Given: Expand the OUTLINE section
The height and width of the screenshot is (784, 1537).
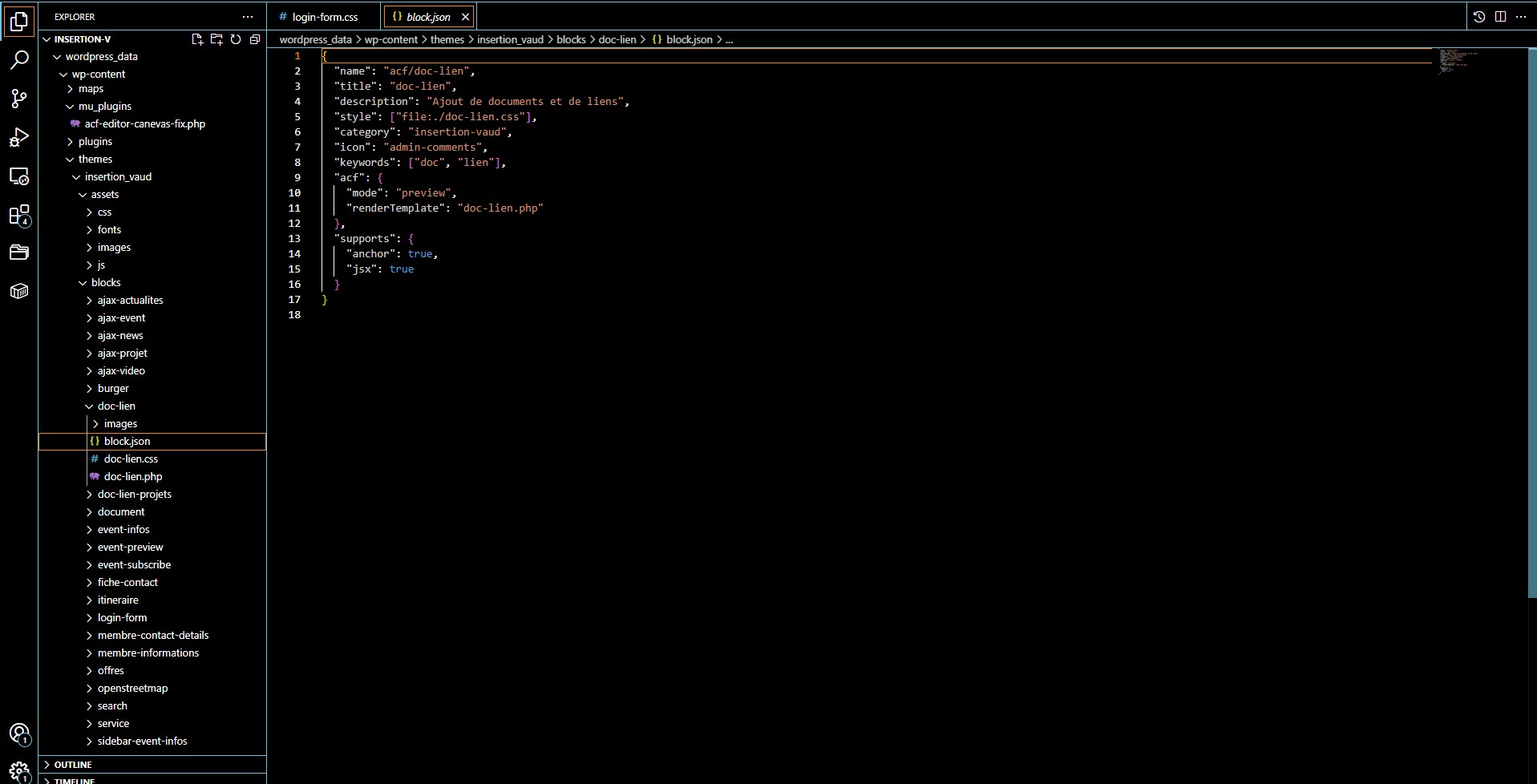Looking at the screenshot, I should tap(73, 765).
